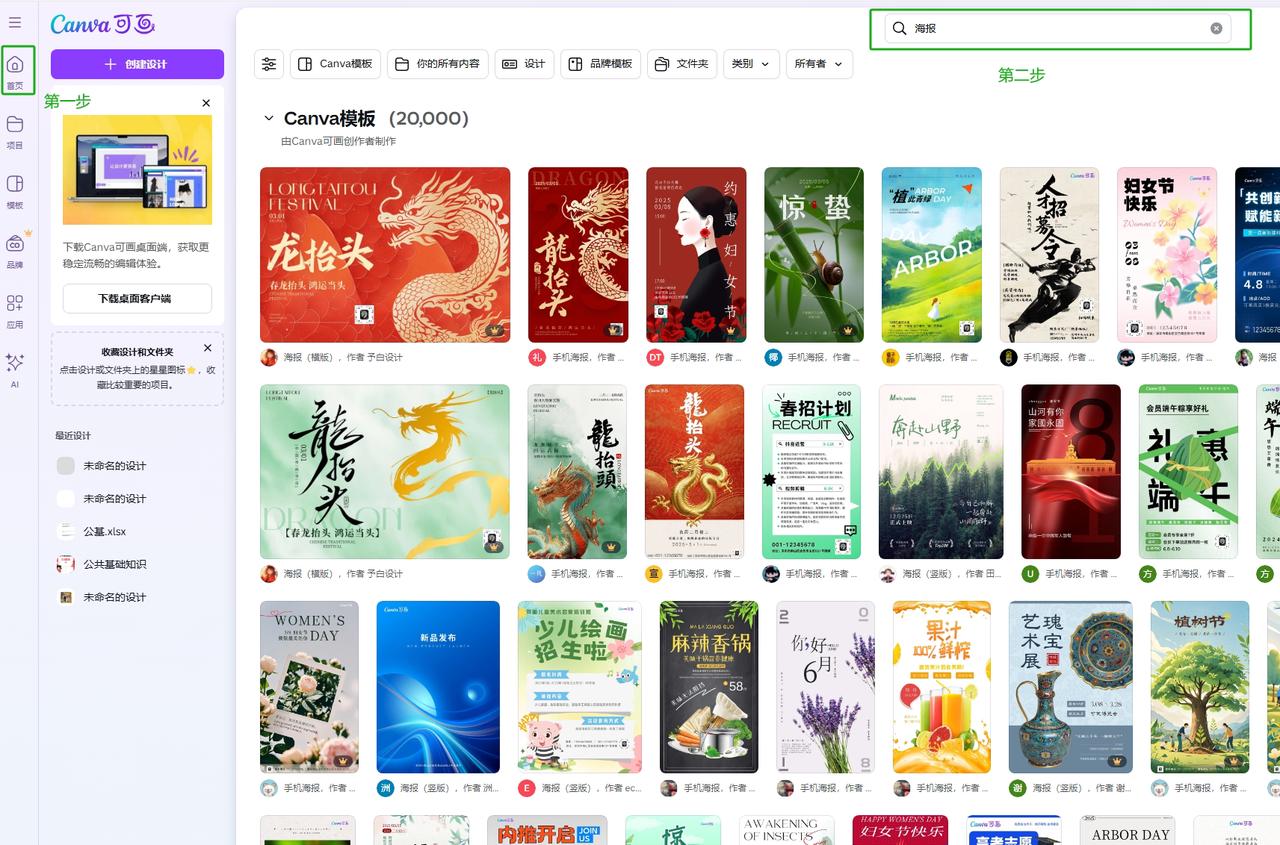This screenshot has width=1280, height=845.
Task: Open the 春招计划 RECRUIT poster
Action: (x=811, y=472)
